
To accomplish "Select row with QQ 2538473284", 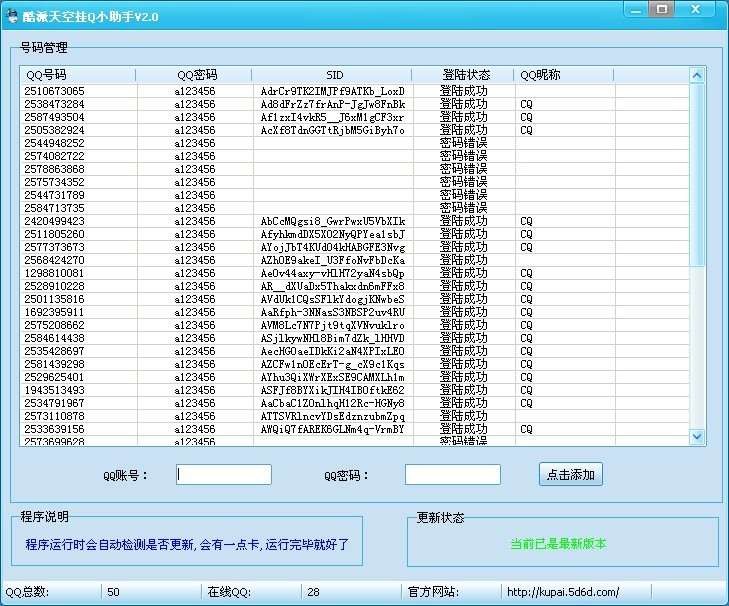I will point(355,104).
